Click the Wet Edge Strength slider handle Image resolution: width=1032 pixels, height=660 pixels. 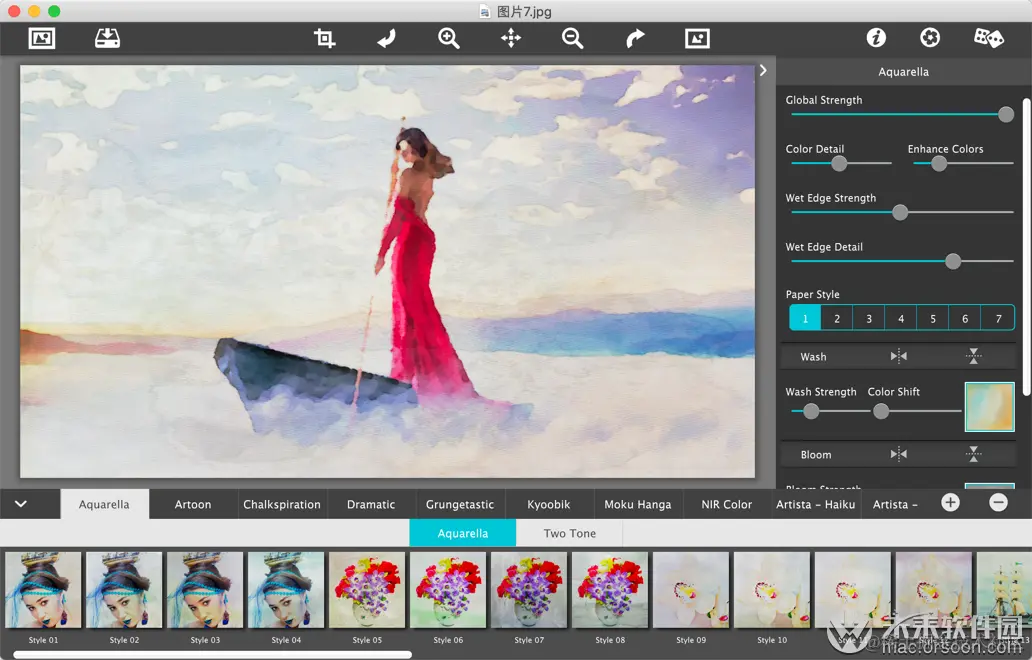(900, 213)
